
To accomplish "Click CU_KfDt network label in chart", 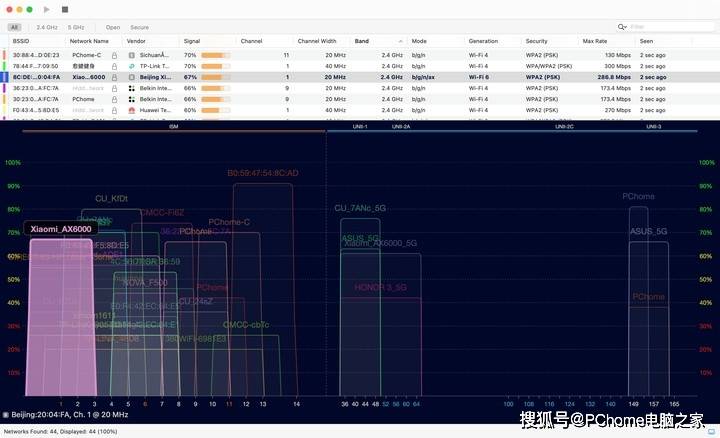I will coord(111,198).
